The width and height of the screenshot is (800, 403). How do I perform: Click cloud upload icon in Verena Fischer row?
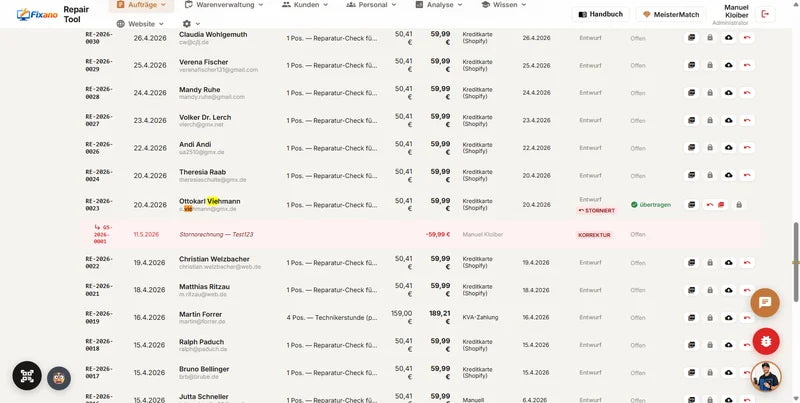tap(729, 65)
